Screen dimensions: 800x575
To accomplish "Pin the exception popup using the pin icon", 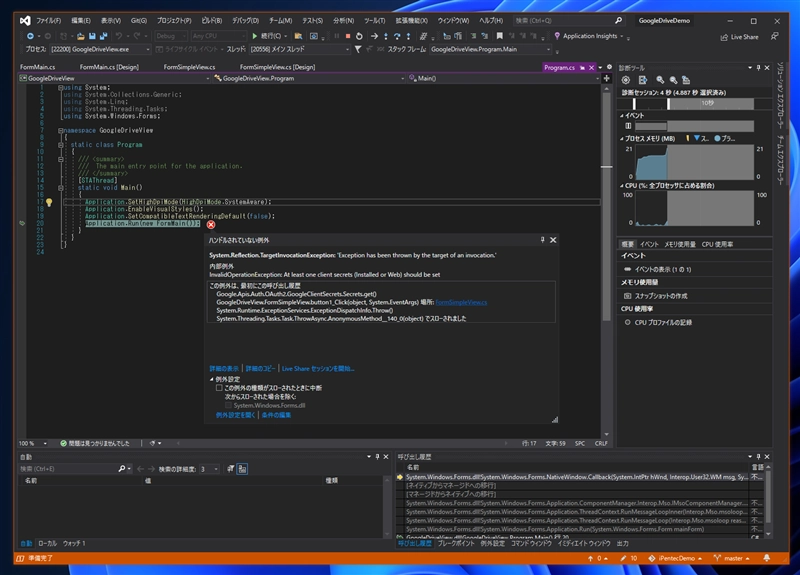I will coord(542,240).
